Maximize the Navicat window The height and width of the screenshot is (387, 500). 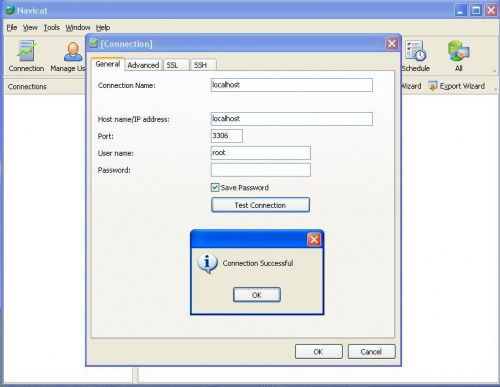[476, 10]
